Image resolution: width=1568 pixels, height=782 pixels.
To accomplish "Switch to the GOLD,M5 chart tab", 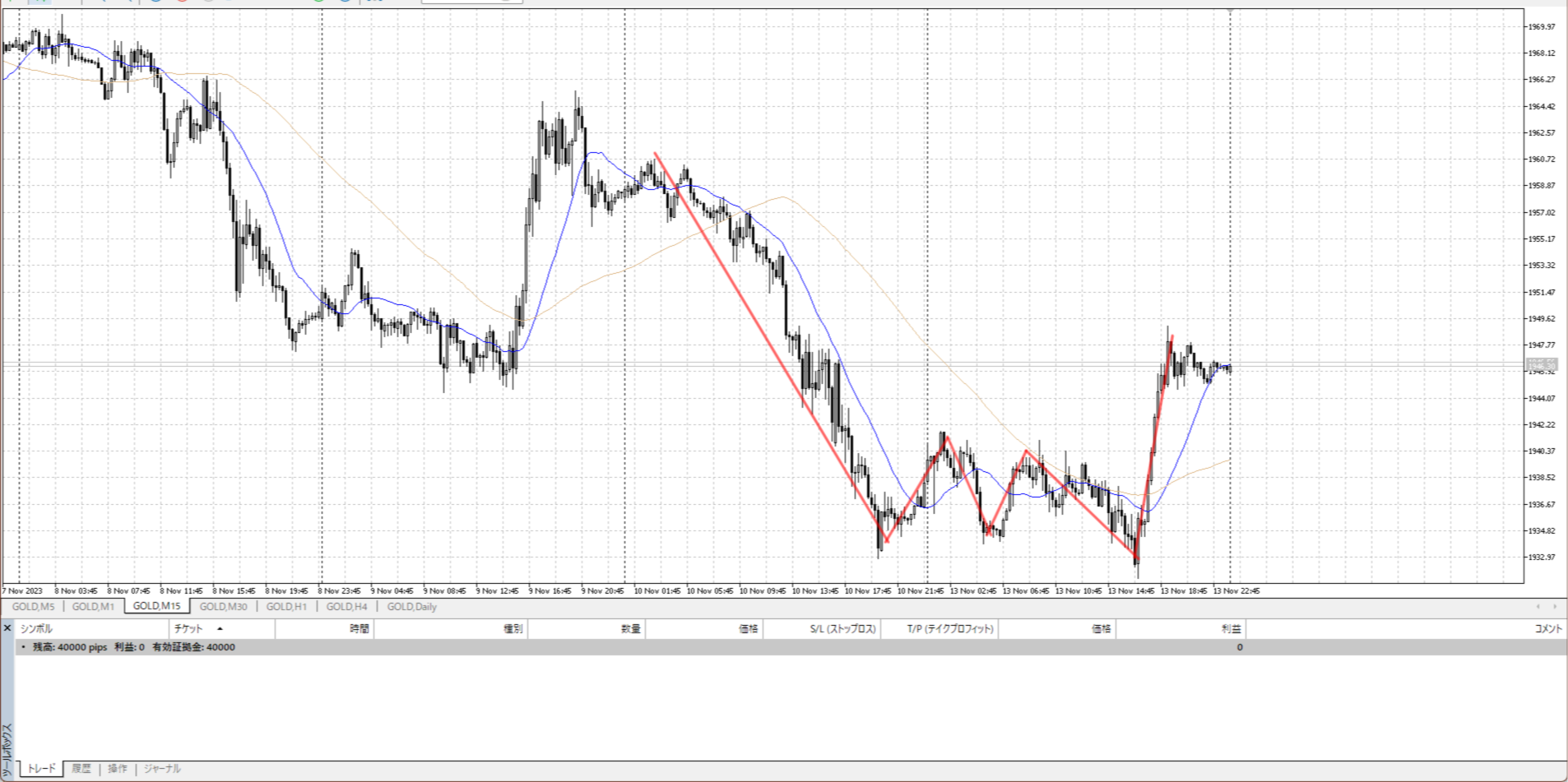I will (33, 607).
